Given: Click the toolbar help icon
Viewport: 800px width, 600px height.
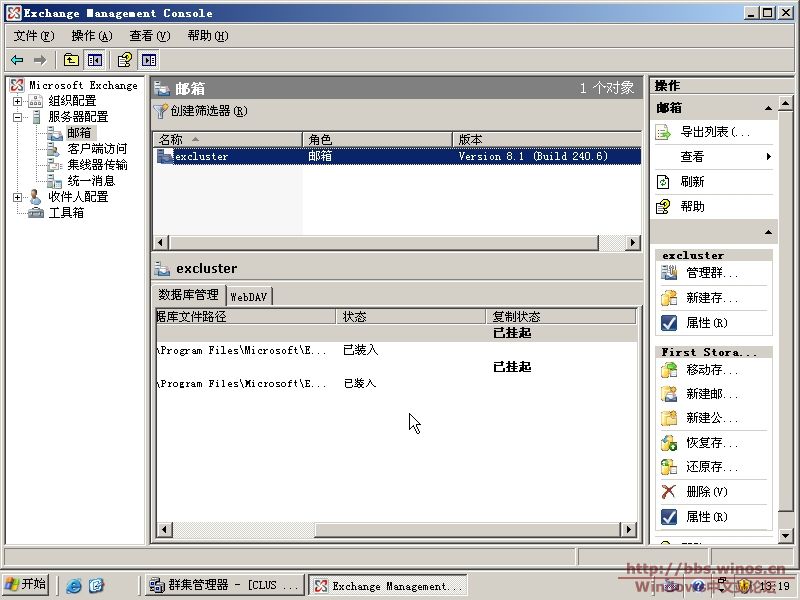Looking at the screenshot, I should (x=125, y=60).
